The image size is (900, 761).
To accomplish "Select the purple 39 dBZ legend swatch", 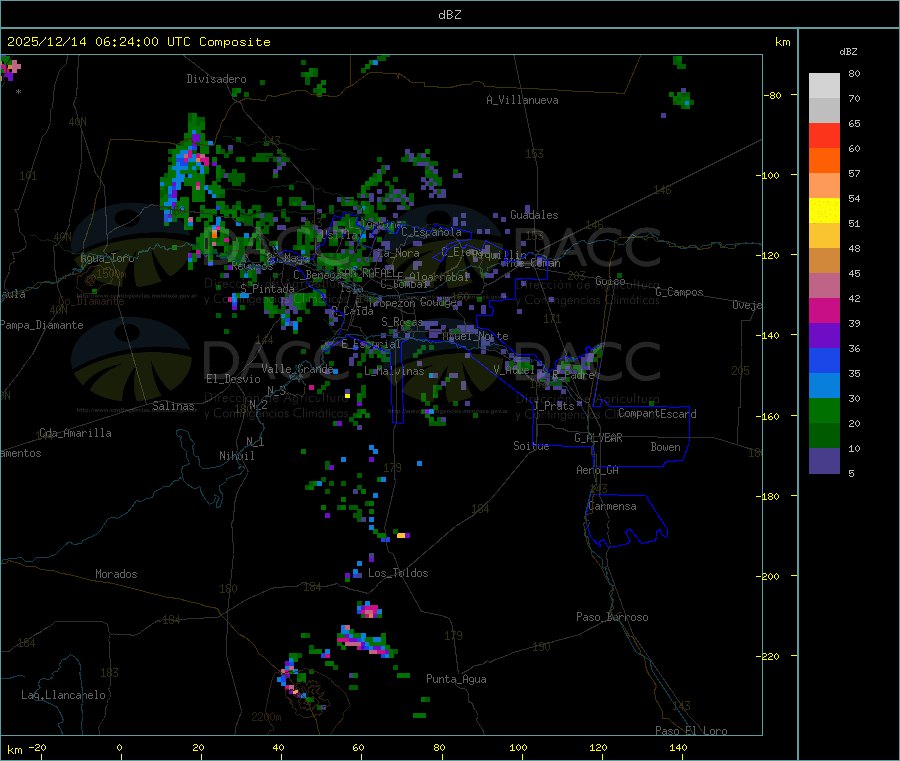I will (x=824, y=336).
